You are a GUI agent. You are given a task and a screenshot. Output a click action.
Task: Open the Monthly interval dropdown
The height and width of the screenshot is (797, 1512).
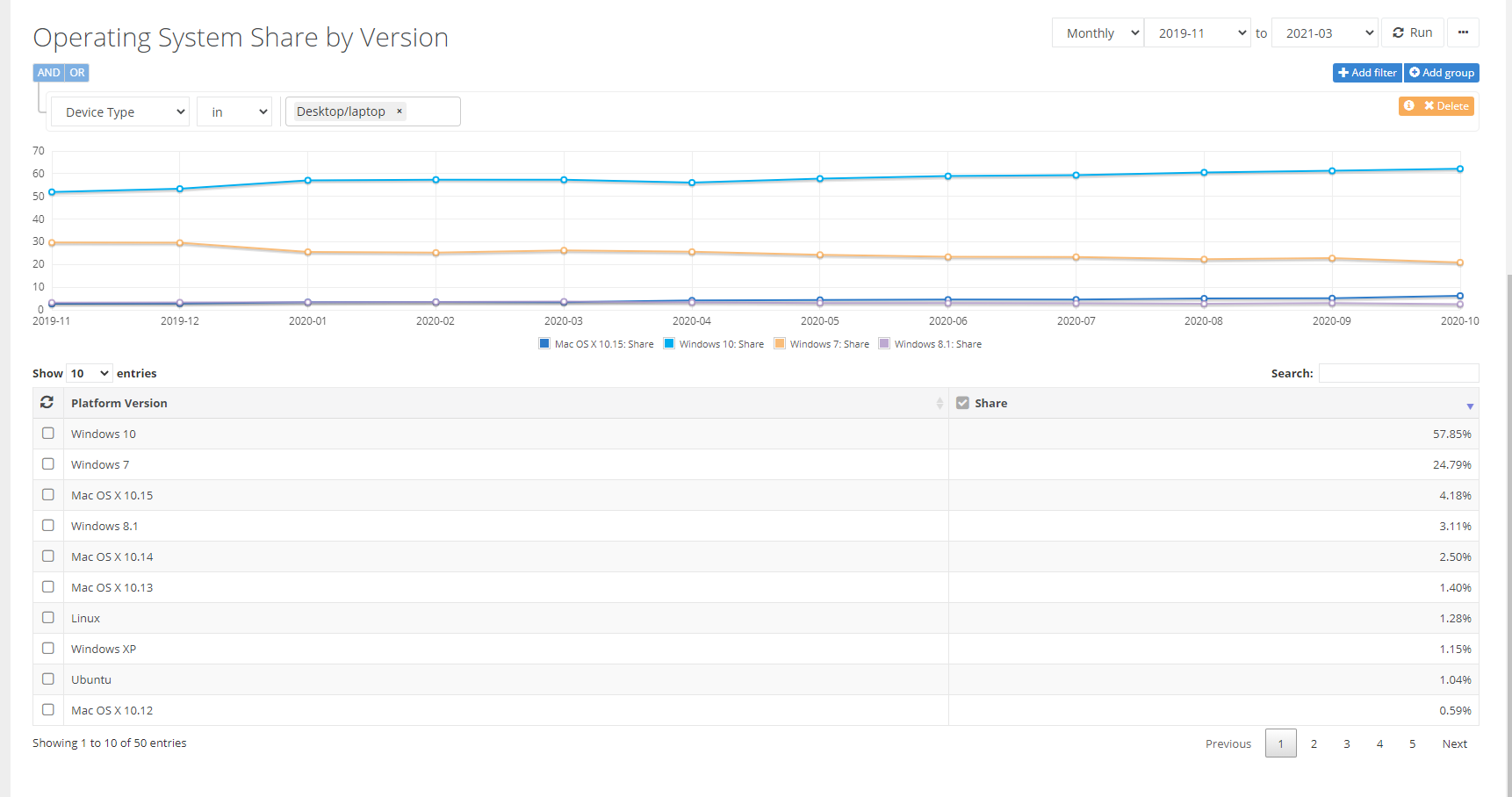click(1098, 32)
